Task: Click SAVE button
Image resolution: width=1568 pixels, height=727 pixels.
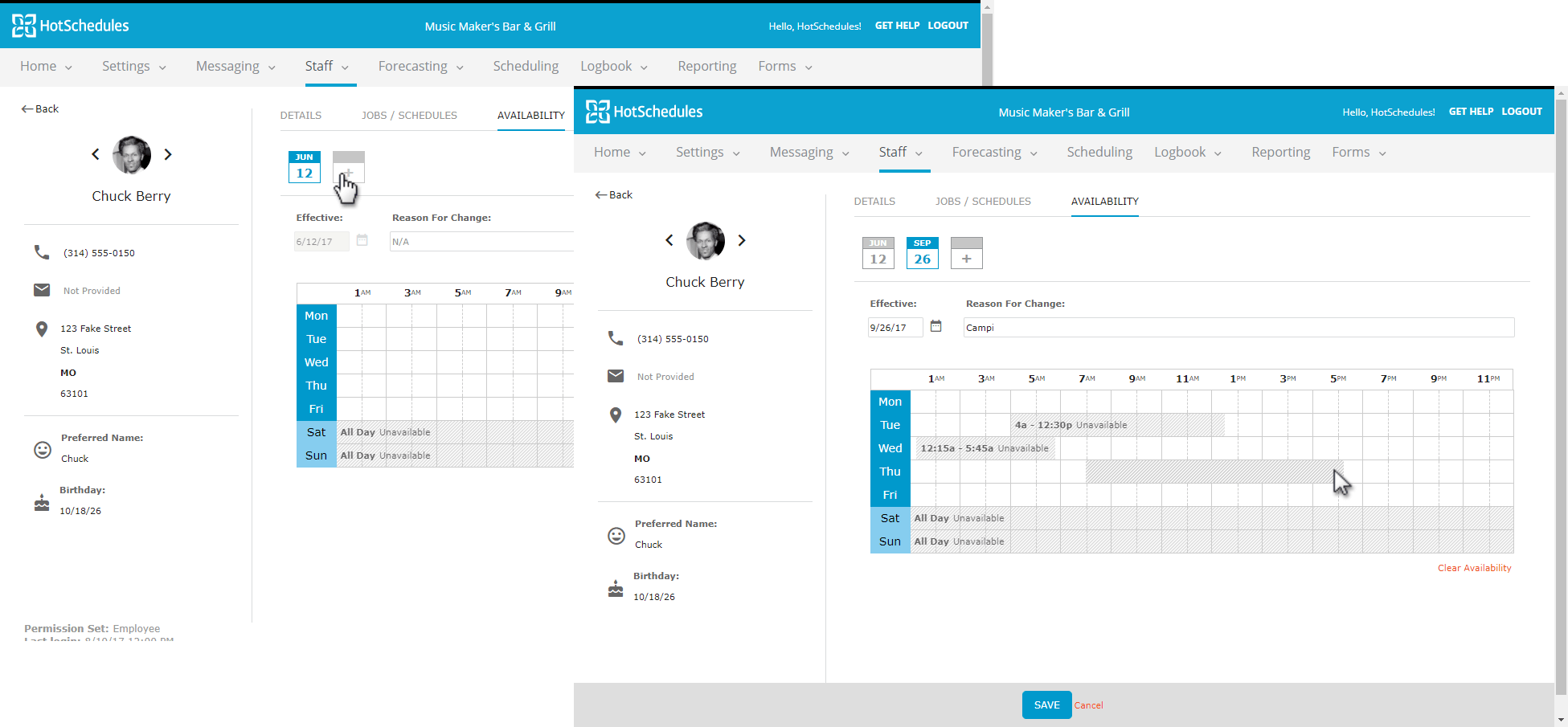Action: (1046, 705)
